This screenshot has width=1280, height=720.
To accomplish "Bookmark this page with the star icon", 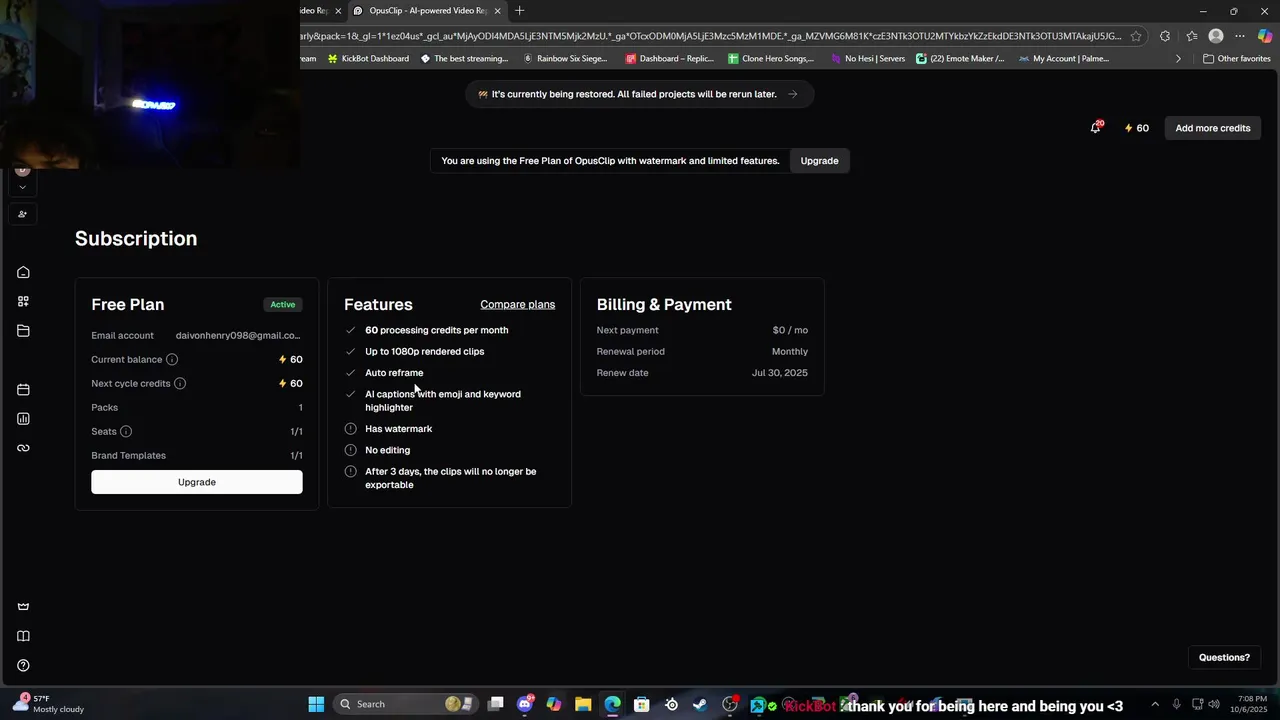I will click(1136, 36).
